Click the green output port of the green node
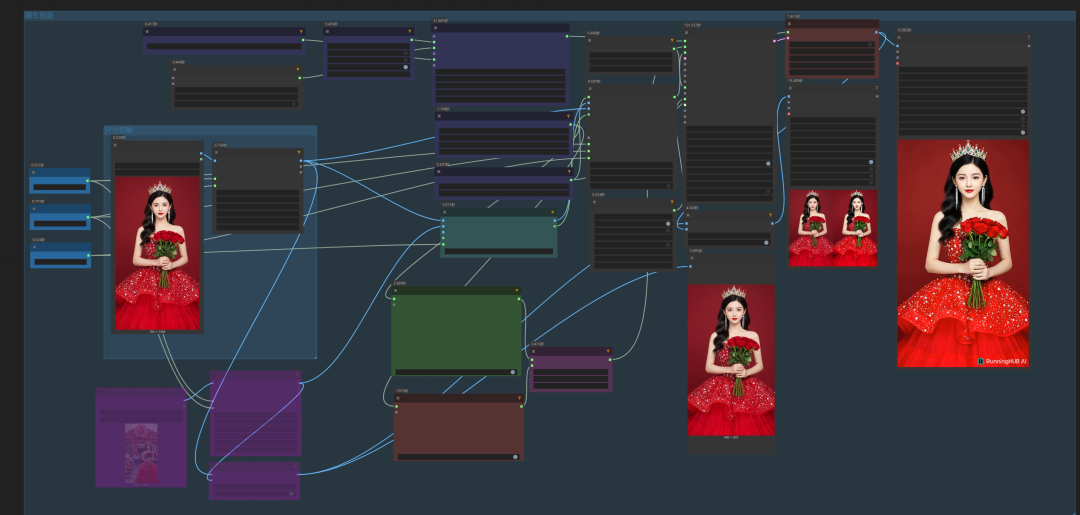The height and width of the screenshot is (515, 1080). [519, 299]
